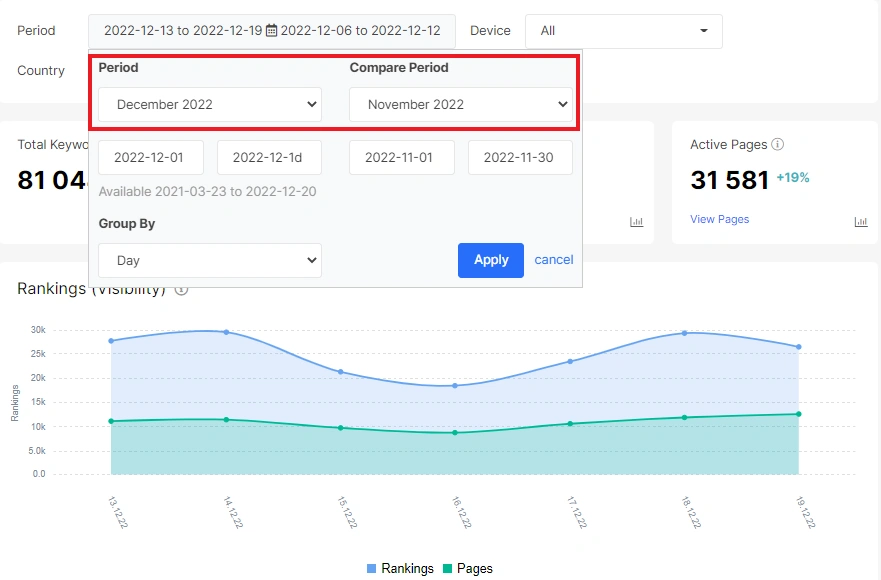Click the info icon beside Rankings (Visibility)
This screenshot has width=881, height=580.
[x=181, y=292]
